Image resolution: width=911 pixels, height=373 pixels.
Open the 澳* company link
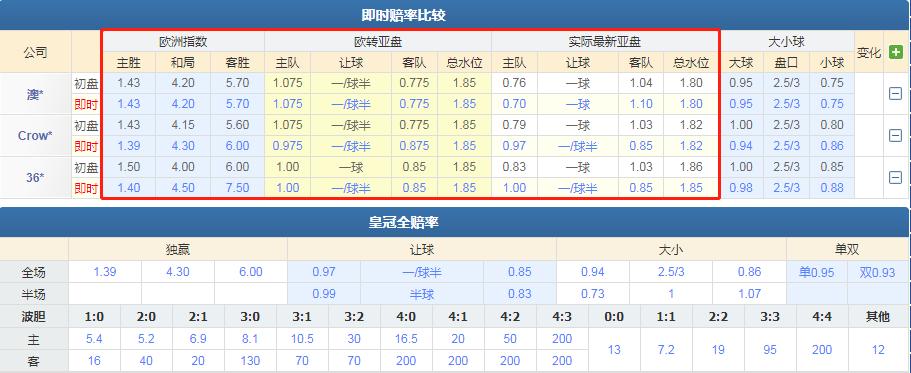[35, 94]
